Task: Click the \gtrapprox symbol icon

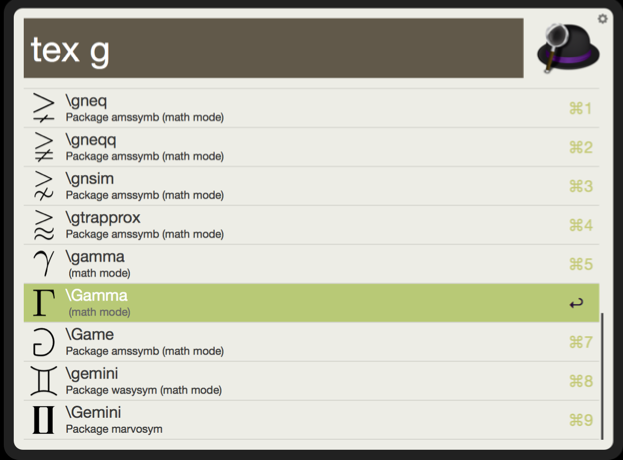Action: 44,224
